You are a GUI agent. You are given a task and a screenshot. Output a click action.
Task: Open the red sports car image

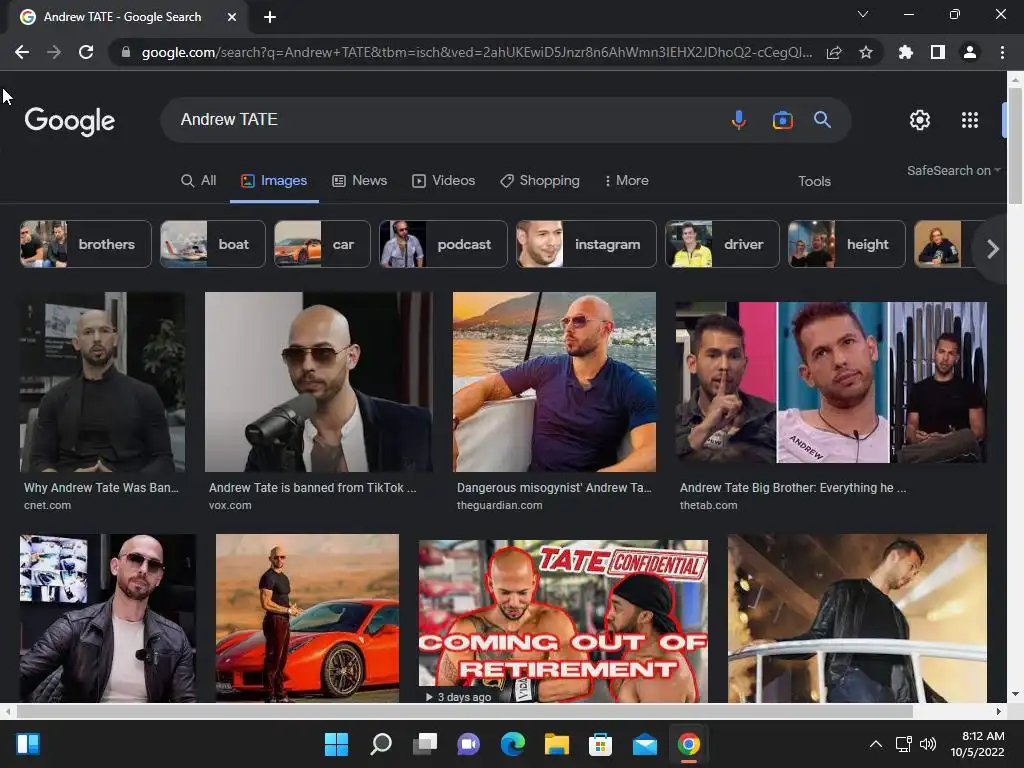click(307, 618)
